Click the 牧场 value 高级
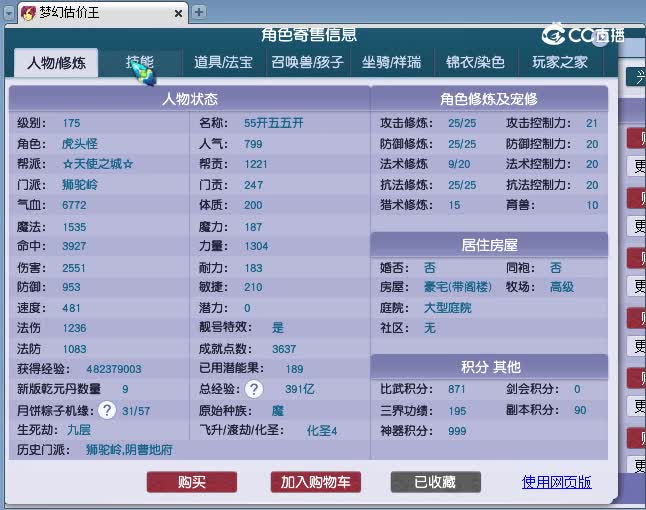The image size is (646, 510). coord(562,287)
